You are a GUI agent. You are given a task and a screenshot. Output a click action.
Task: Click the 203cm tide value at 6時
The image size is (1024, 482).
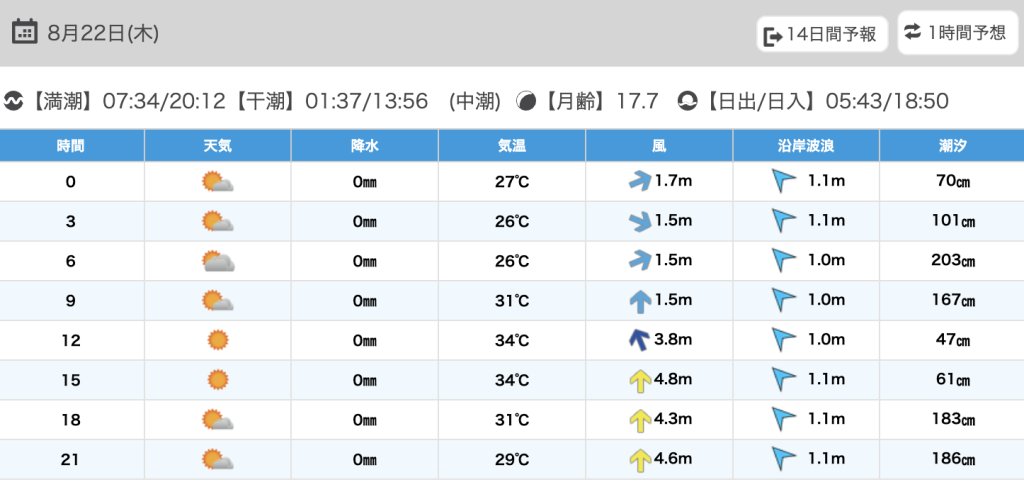coord(951,261)
